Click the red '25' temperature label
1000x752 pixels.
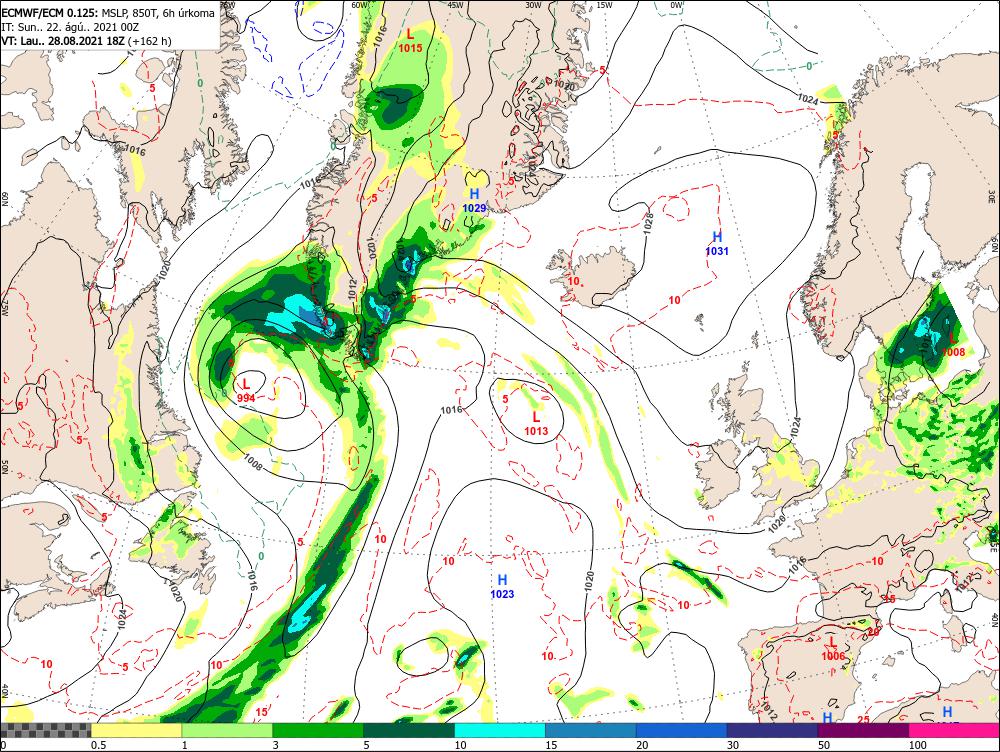pos(863,720)
